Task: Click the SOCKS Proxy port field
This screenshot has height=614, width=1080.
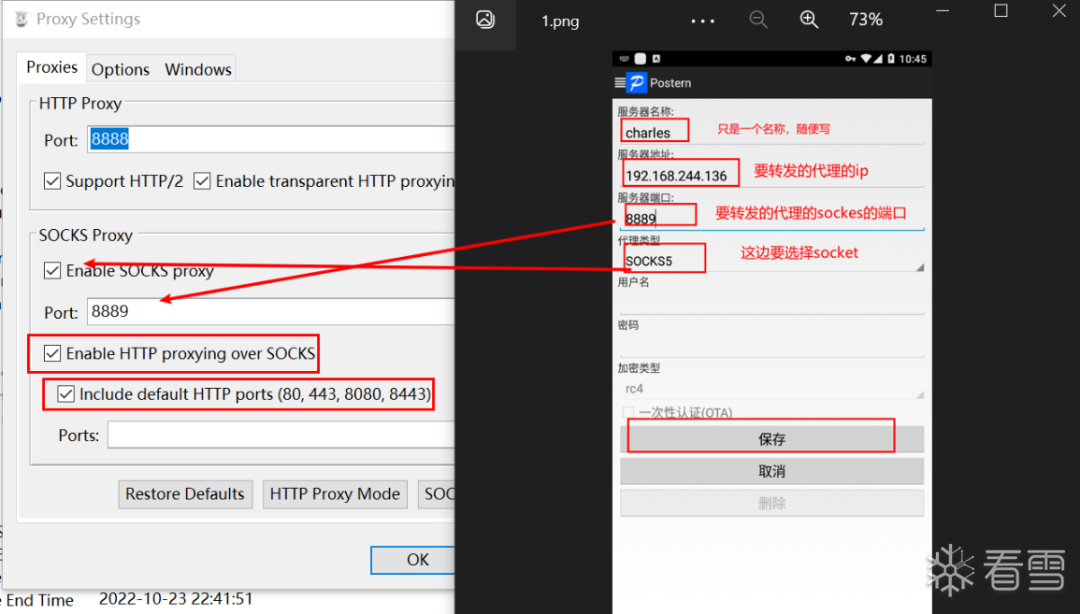Action: click(271, 311)
